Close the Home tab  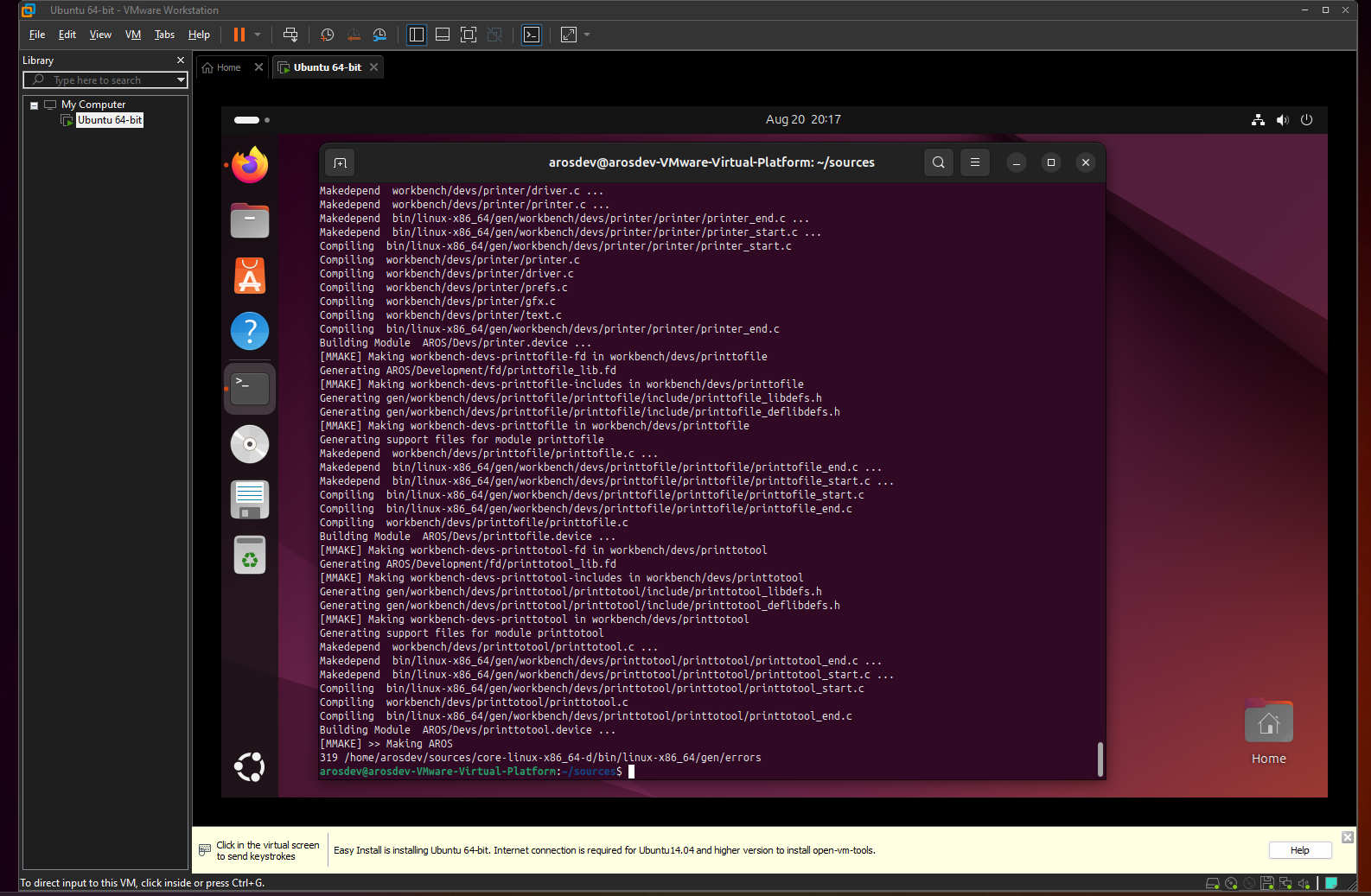258,67
